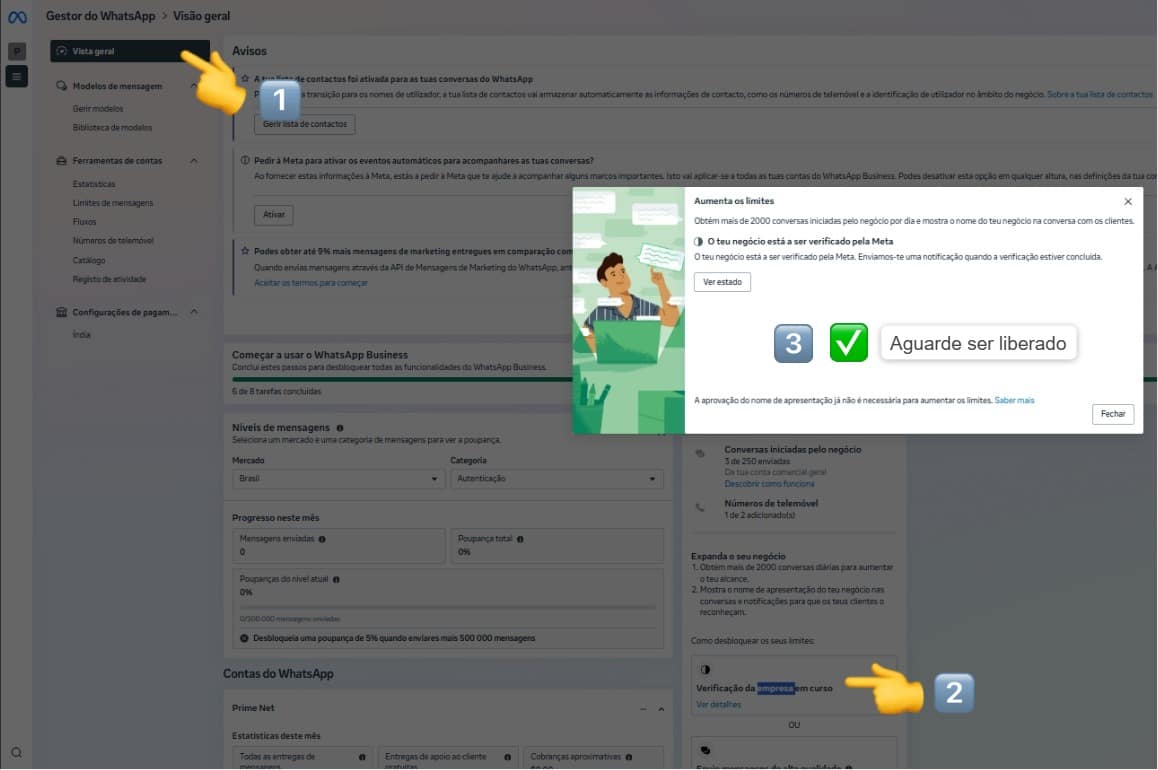This screenshot has width=1158, height=770.
Task: Open Limites de mensagens in sidebar
Action: [x=113, y=203]
